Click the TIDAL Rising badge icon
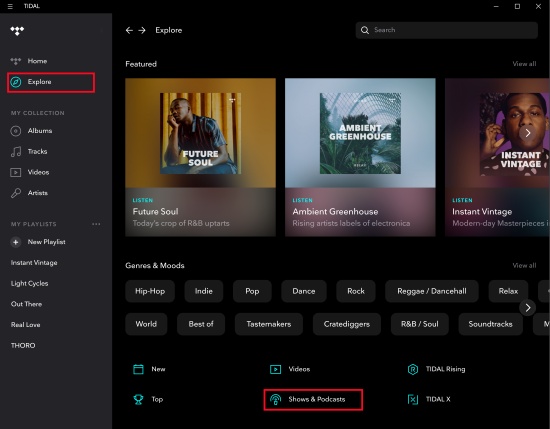Image resolution: width=550 pixels, height=429 pixels. [x=413, y=369]
